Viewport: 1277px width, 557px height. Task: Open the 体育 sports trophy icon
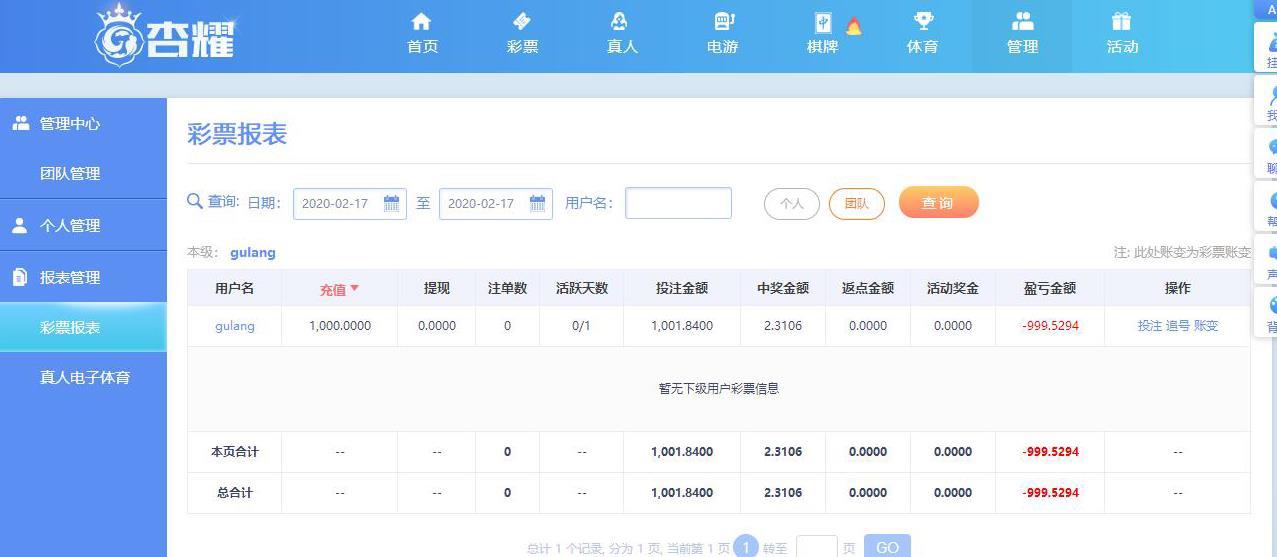[923, 21]
